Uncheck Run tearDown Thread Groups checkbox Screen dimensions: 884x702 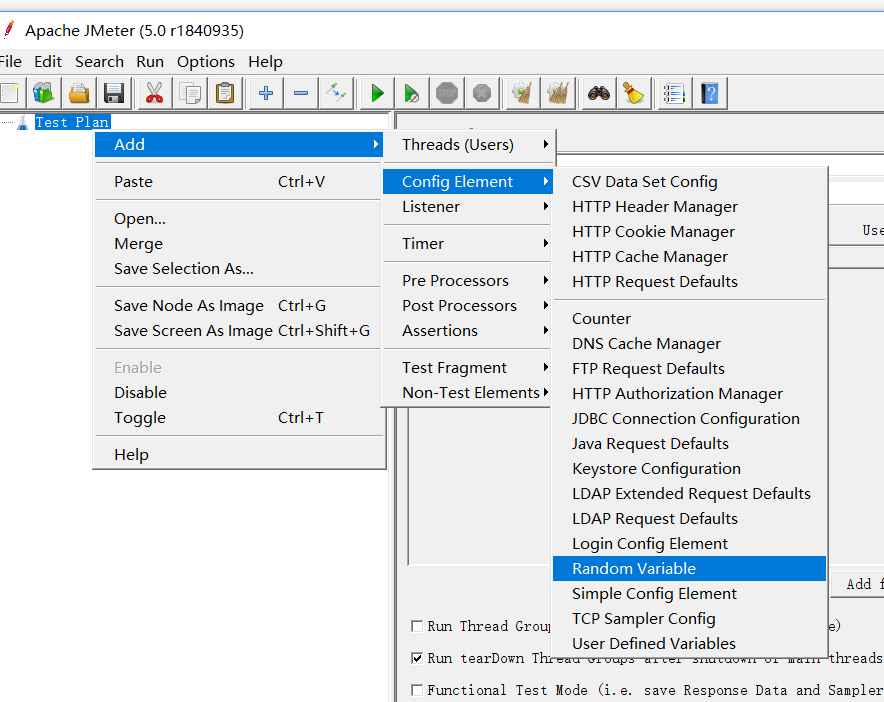click(417, 658)
